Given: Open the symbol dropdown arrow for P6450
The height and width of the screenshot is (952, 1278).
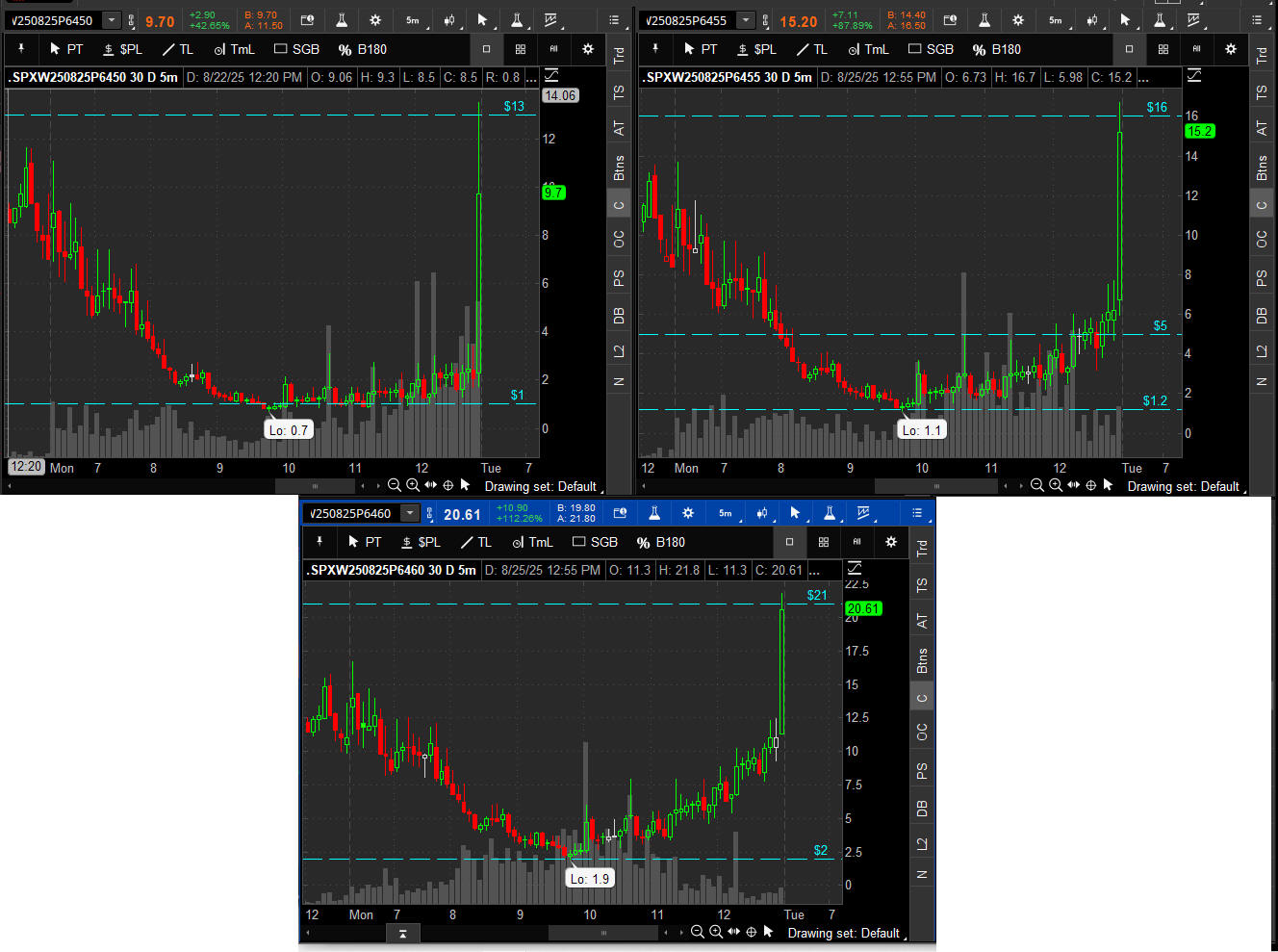Looking at the screenshot, I should [x=112, y=20].
